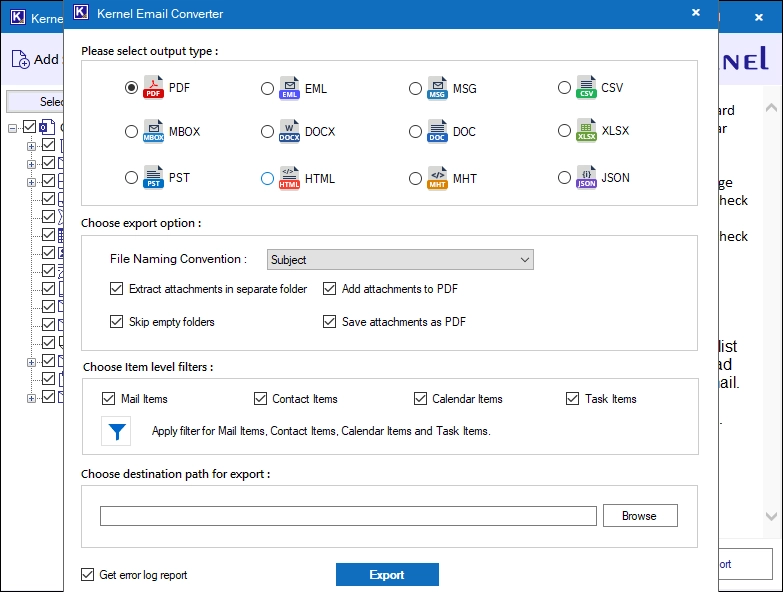Image resolution: width=783 pixels, height=592 pixels.
Task: Select the PST output radio button
Action: pos(131,178)
